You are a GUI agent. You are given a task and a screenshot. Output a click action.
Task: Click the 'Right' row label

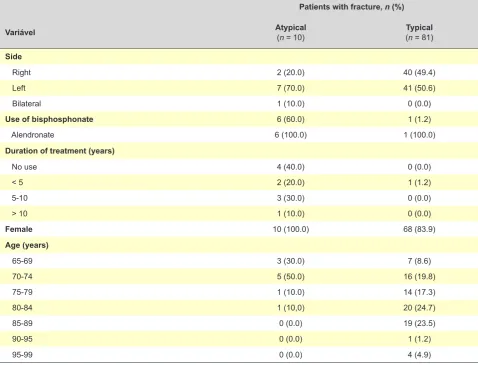pos(21,72)
